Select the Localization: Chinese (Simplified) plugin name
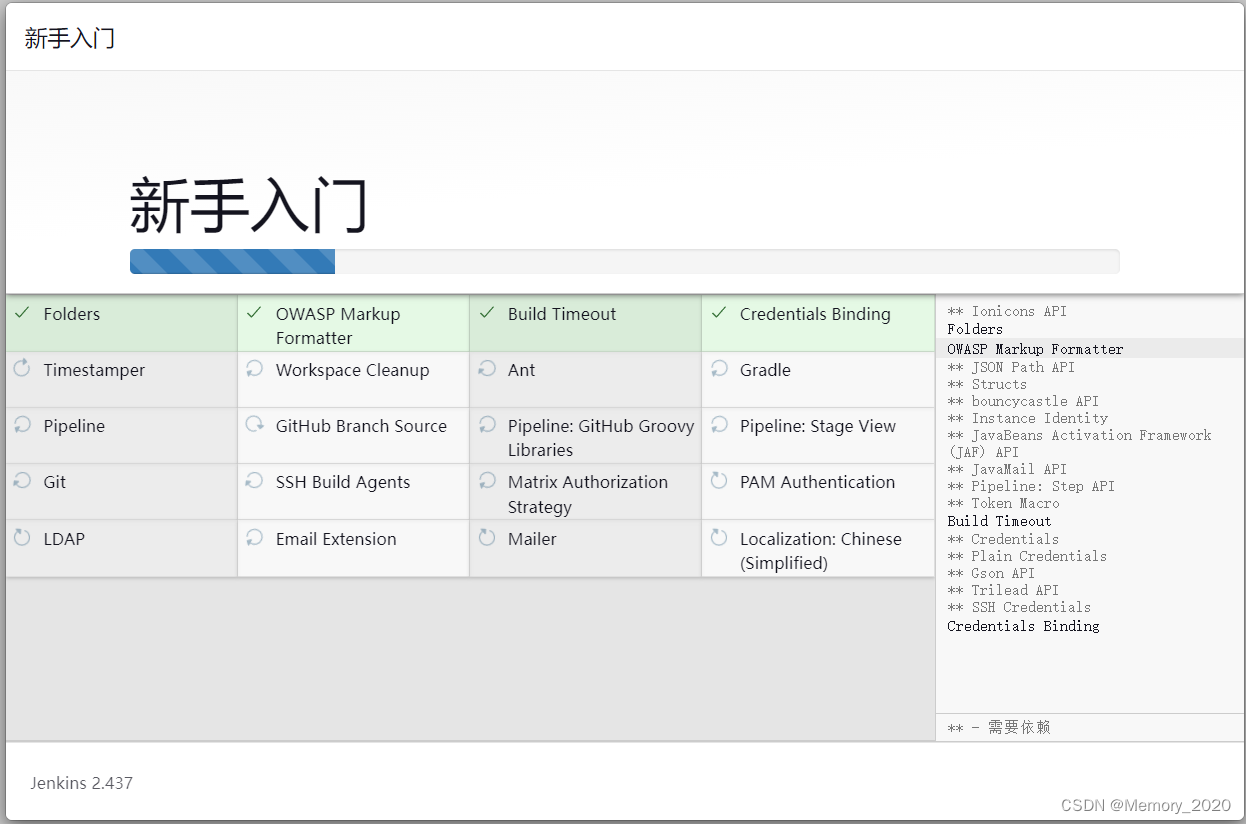1246x824 pixels. click(821, 551)
